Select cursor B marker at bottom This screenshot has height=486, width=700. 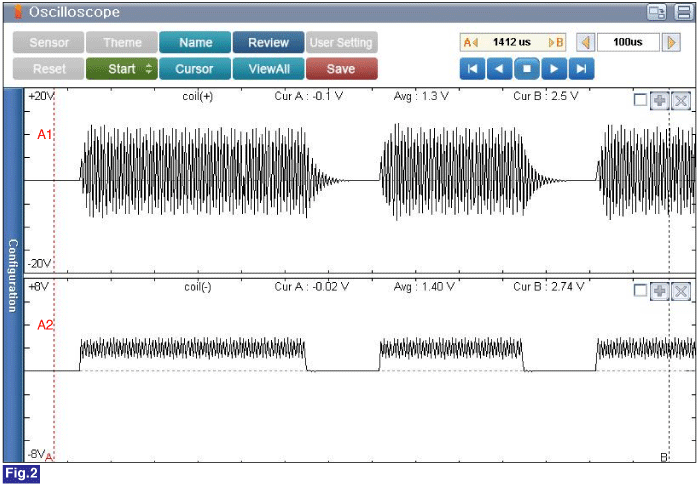(664, 457)
